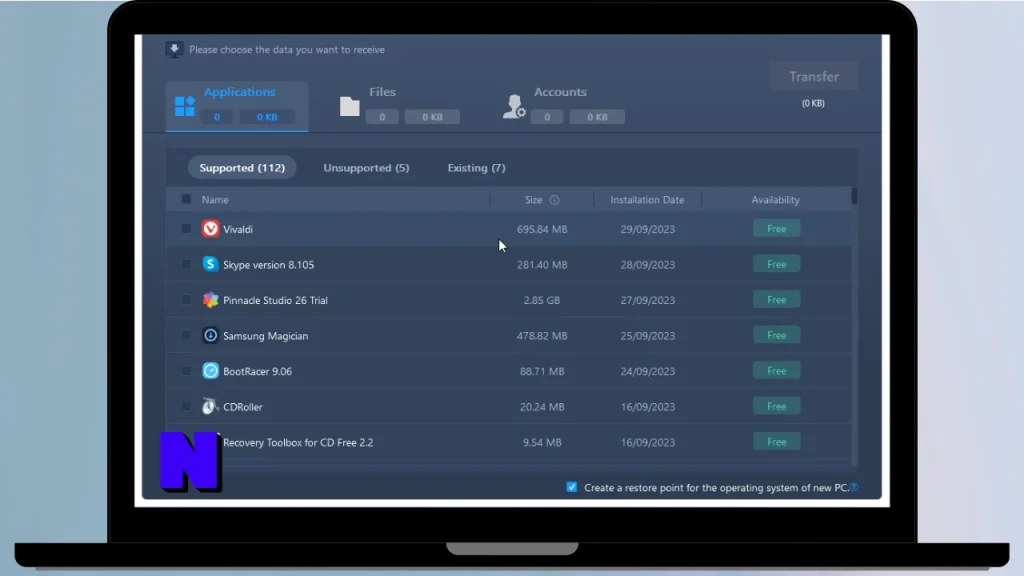
Task: Click the 2.85 GB size value
Action: pyautogui.click(x=541, y=300)
